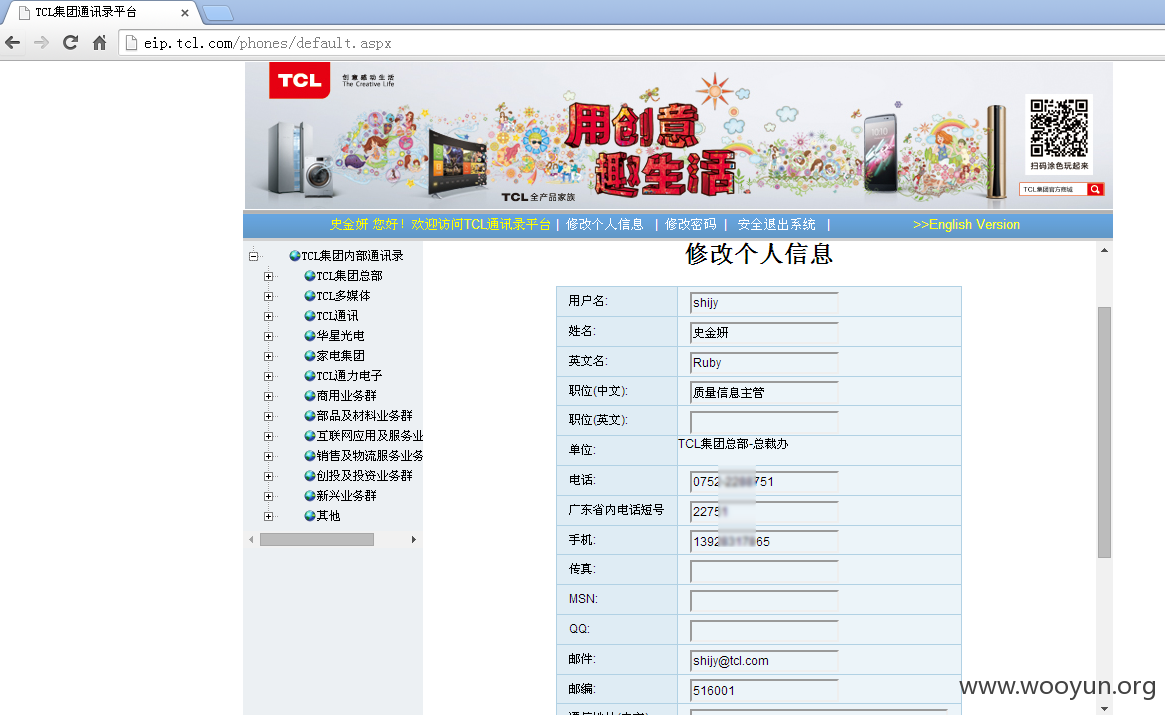Open the 修改密码 menu link
The image size is (1165, 715).
690,224
